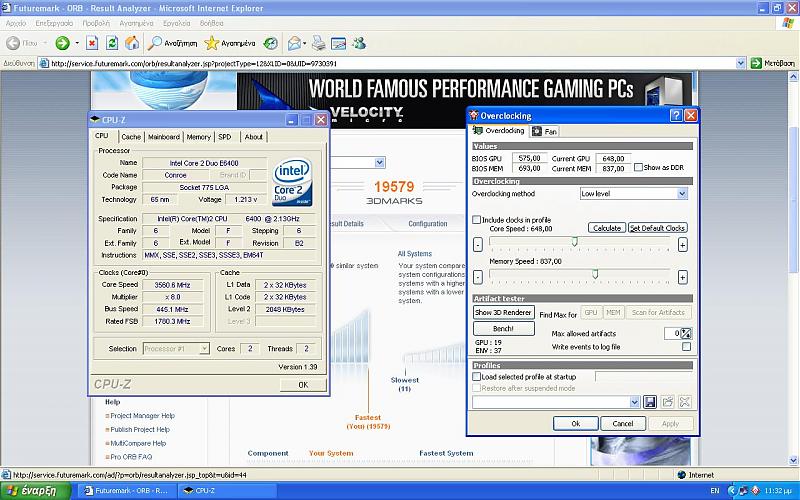
Task: Open the Messenger toolbar icon
Action: (359, 43)
